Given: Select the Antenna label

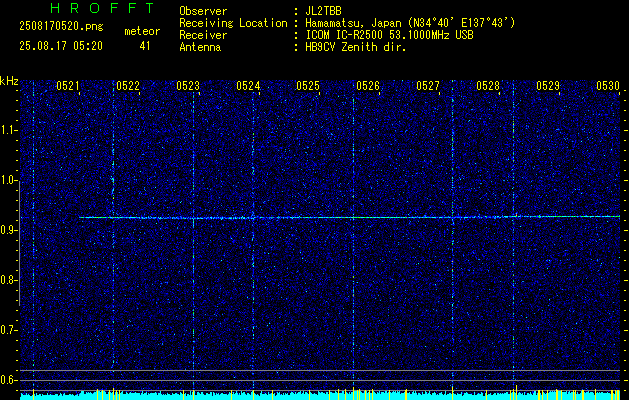Looking at the screenshot, I should coord(200,47).
